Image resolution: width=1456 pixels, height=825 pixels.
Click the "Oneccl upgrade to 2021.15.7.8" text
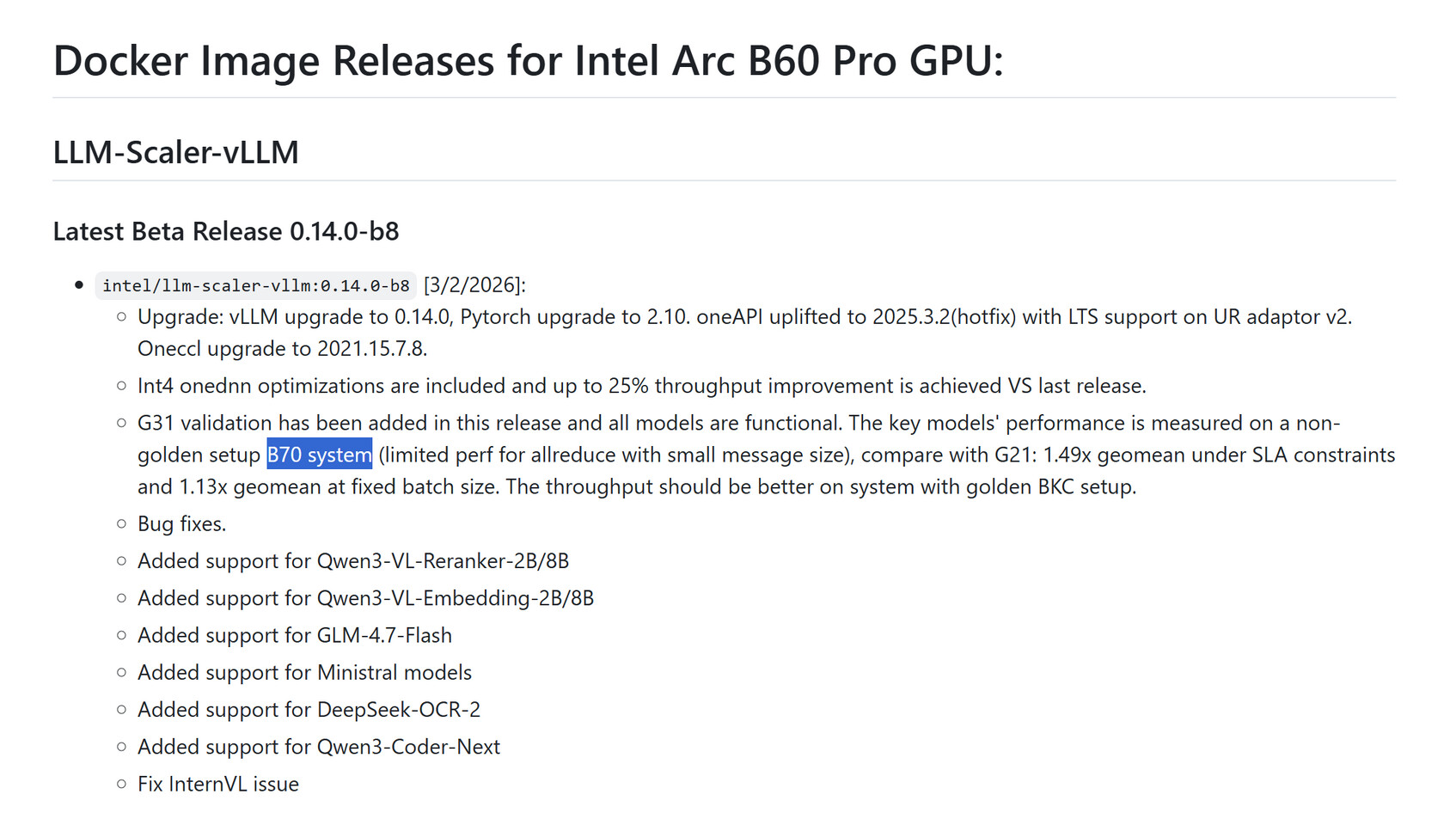(282, 349)
